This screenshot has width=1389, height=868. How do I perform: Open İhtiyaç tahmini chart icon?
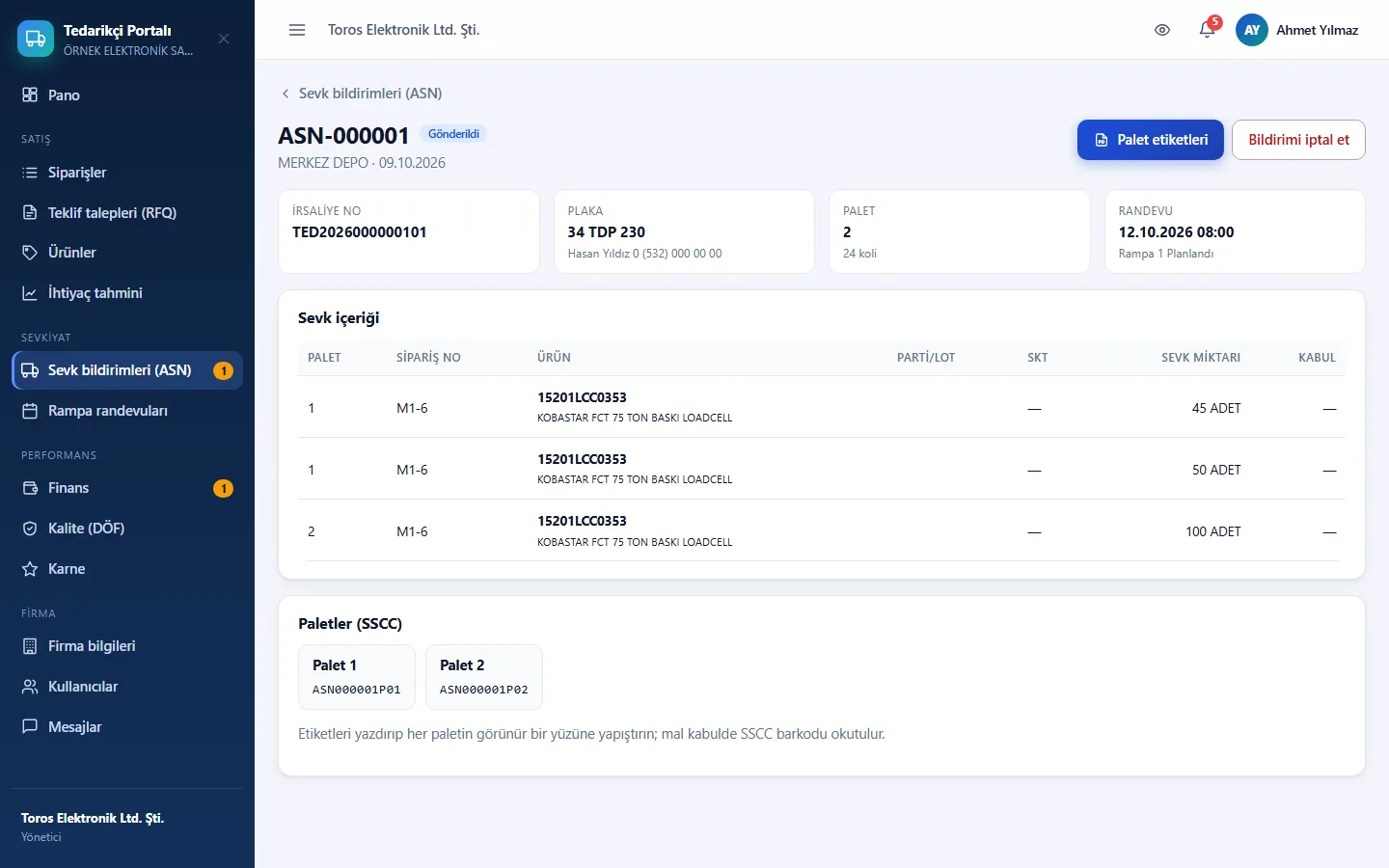click(x=30, y=293)
